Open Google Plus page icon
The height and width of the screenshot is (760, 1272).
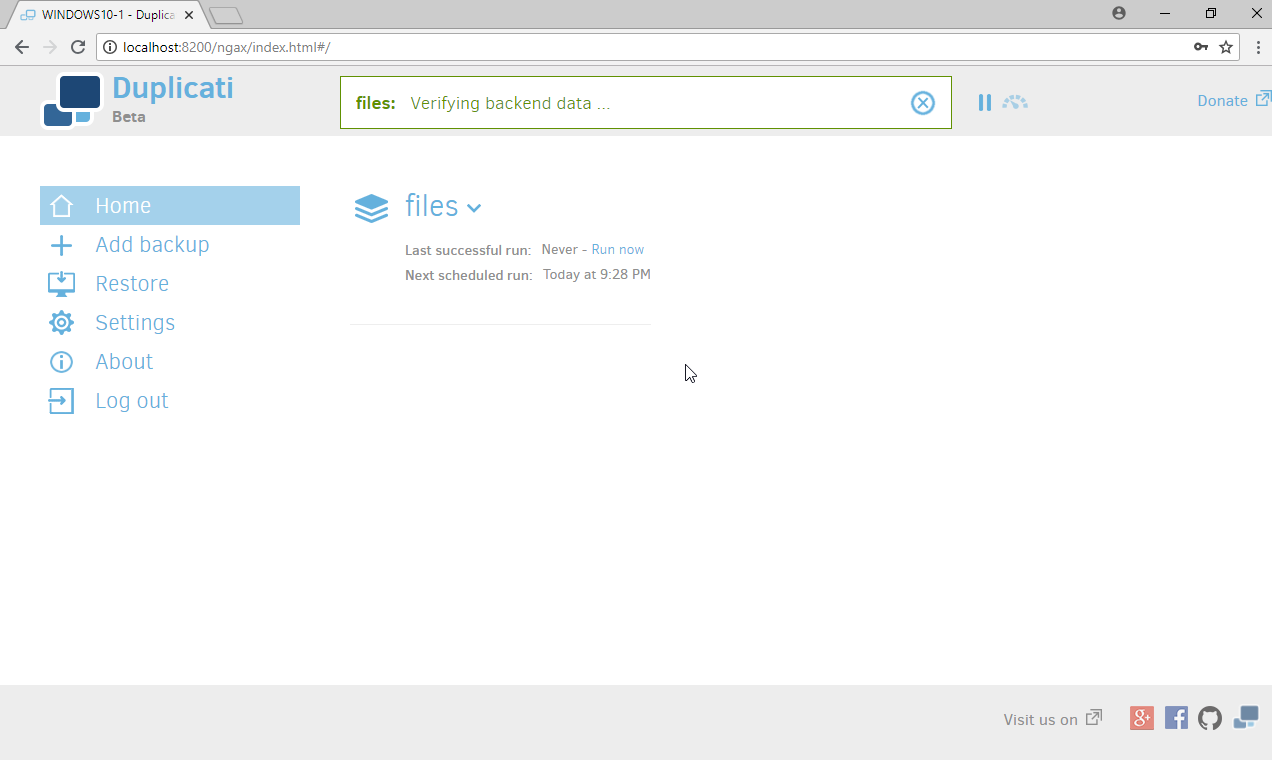pyautogui.click(x=1142, y=718)
